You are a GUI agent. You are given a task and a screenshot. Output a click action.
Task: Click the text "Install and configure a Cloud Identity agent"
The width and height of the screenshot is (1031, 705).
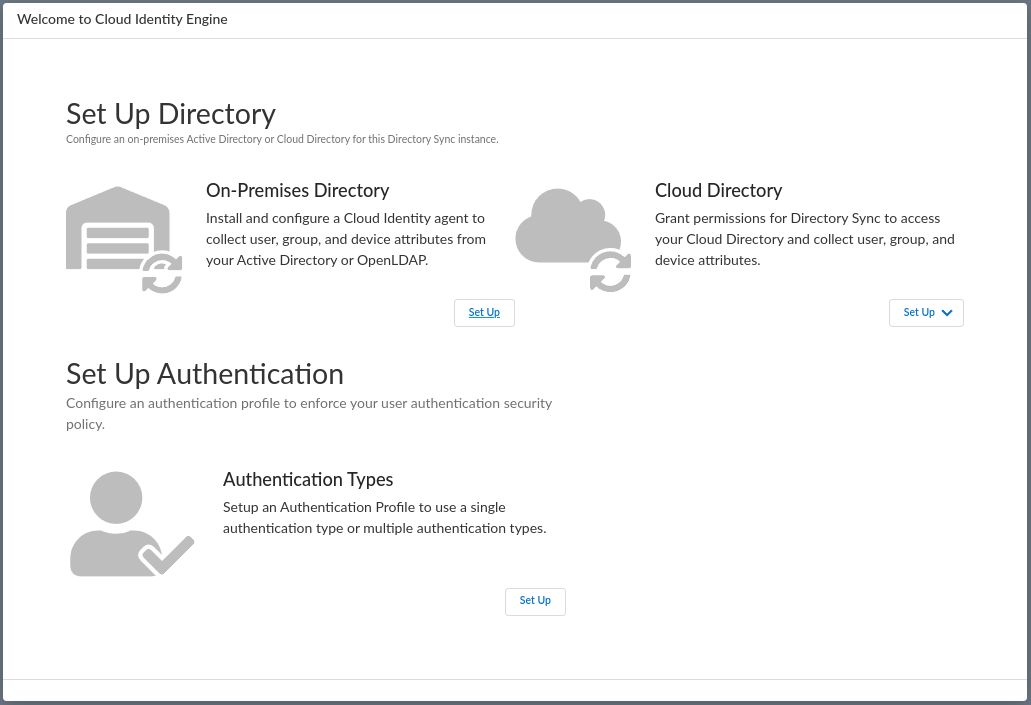point(338,218)
